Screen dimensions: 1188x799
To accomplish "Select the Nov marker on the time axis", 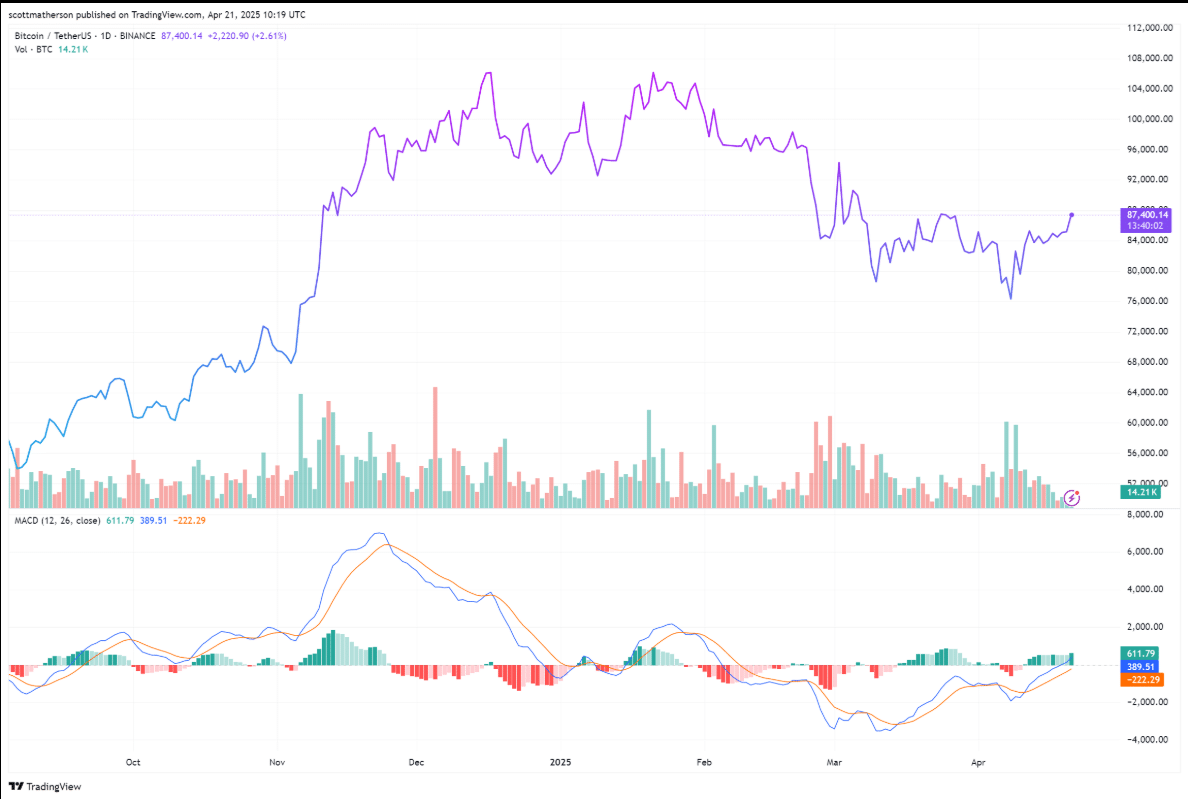I will (277, 761).
